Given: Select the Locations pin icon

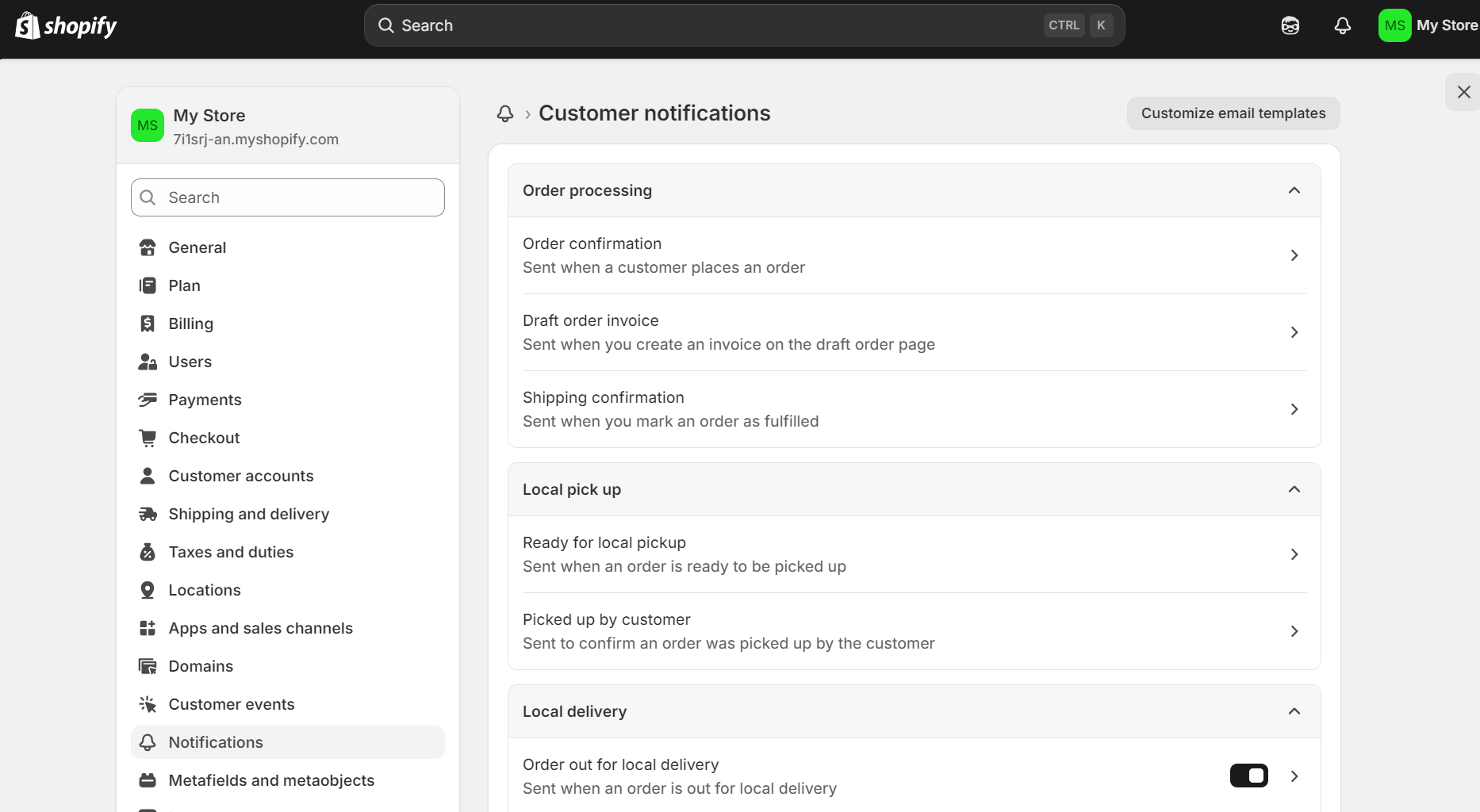Looking at the screenshot, I should click(148, 589).
